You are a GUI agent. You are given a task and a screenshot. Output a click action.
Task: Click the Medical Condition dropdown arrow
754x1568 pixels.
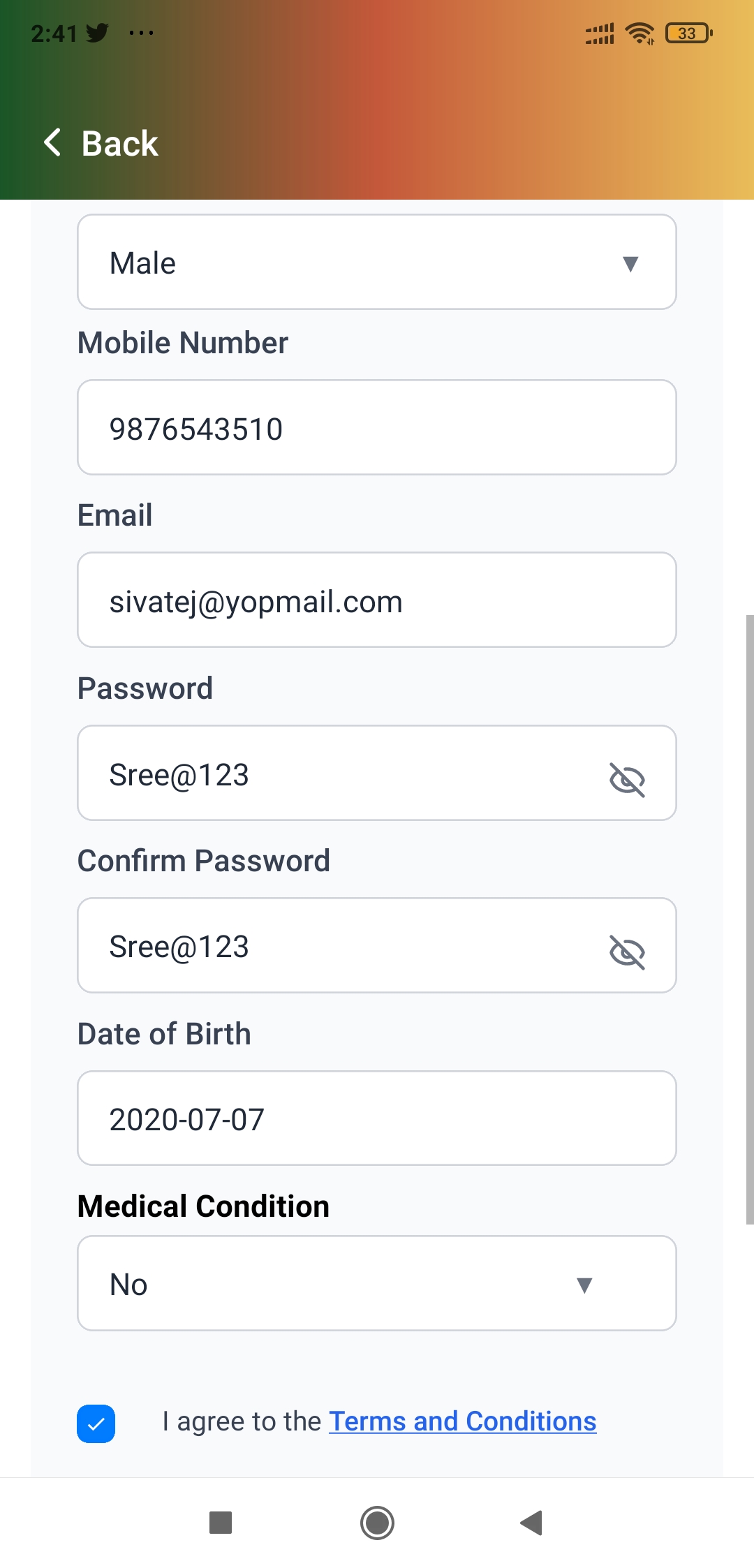click(585, 1285)
